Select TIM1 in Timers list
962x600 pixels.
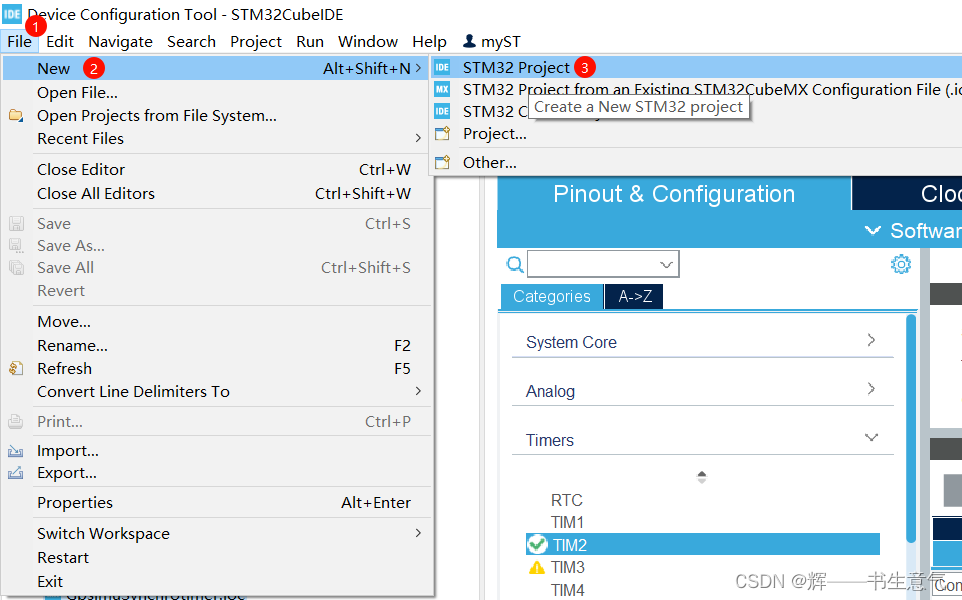click(567, 522)
